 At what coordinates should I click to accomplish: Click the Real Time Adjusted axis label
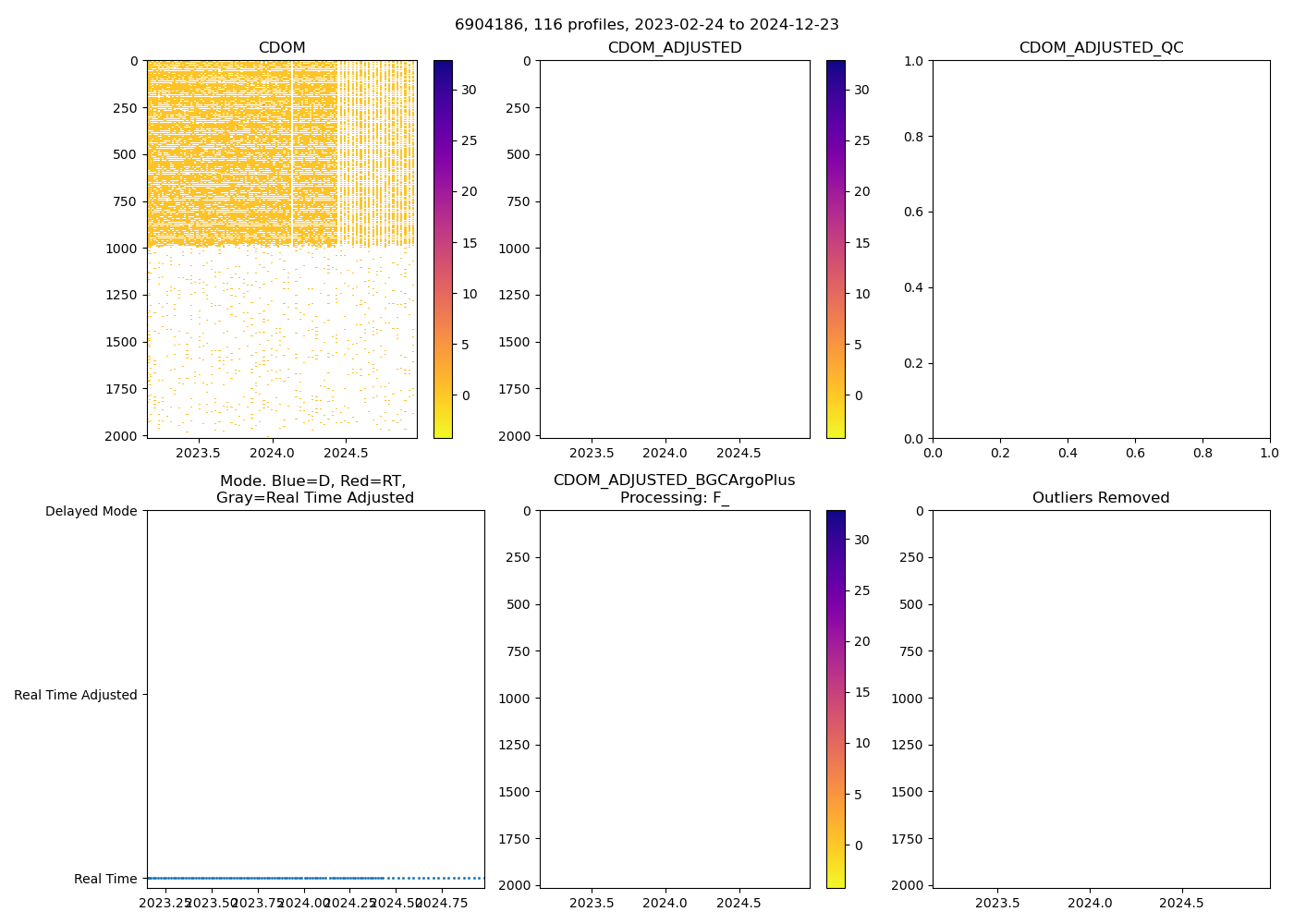click(x=76, y=695)
